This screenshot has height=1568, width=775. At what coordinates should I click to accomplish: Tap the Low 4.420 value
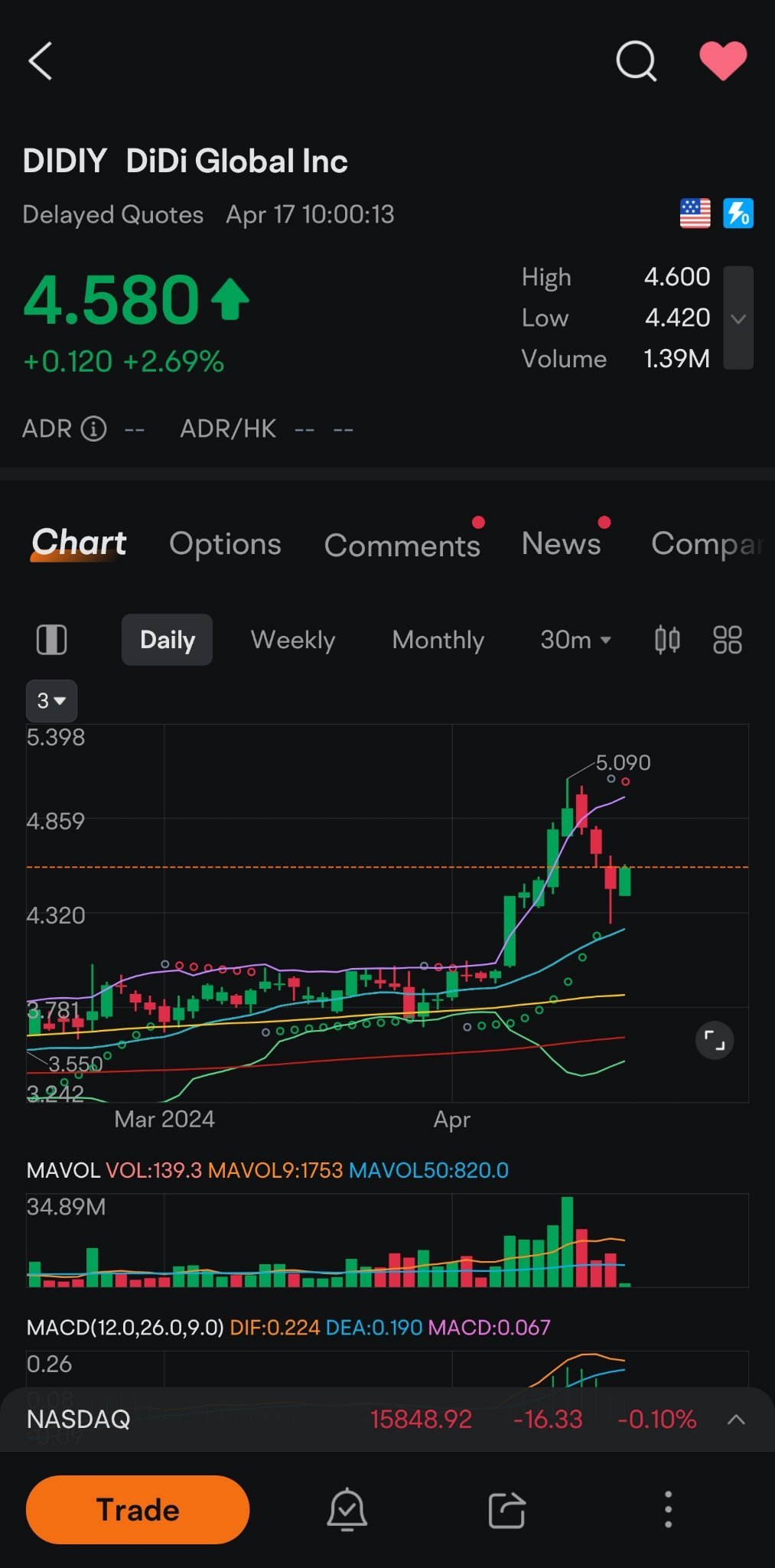point(677,318)
